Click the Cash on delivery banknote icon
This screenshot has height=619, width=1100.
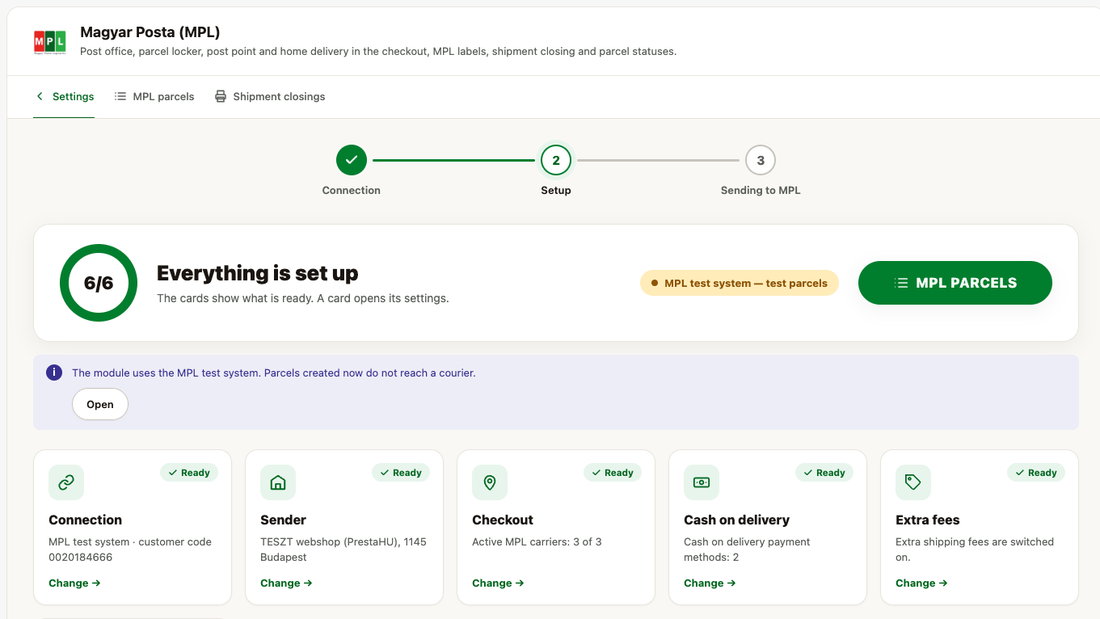pyautogui.click(x=702, y=482)
